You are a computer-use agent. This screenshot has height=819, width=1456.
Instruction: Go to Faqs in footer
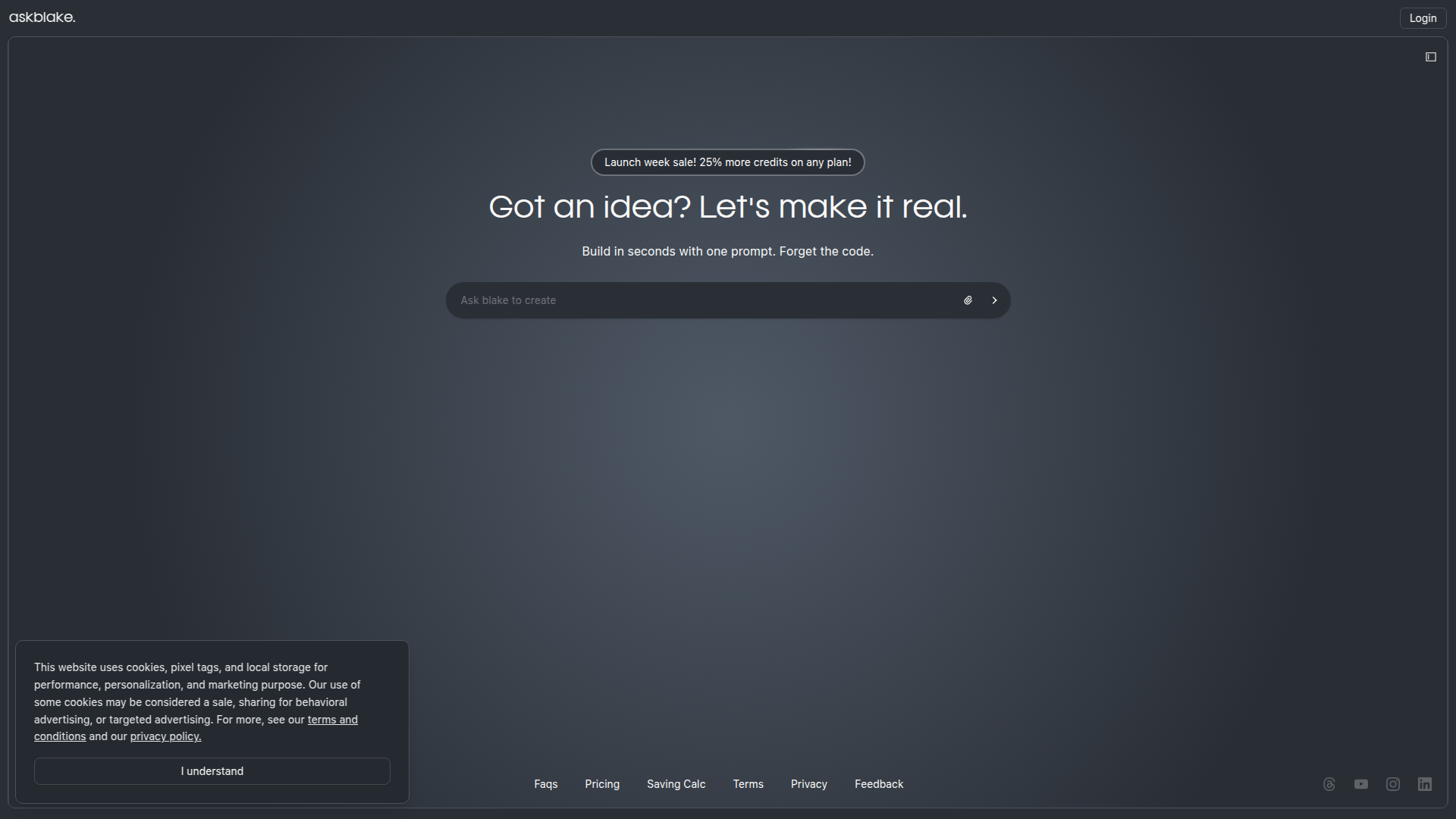click(546, 784)
